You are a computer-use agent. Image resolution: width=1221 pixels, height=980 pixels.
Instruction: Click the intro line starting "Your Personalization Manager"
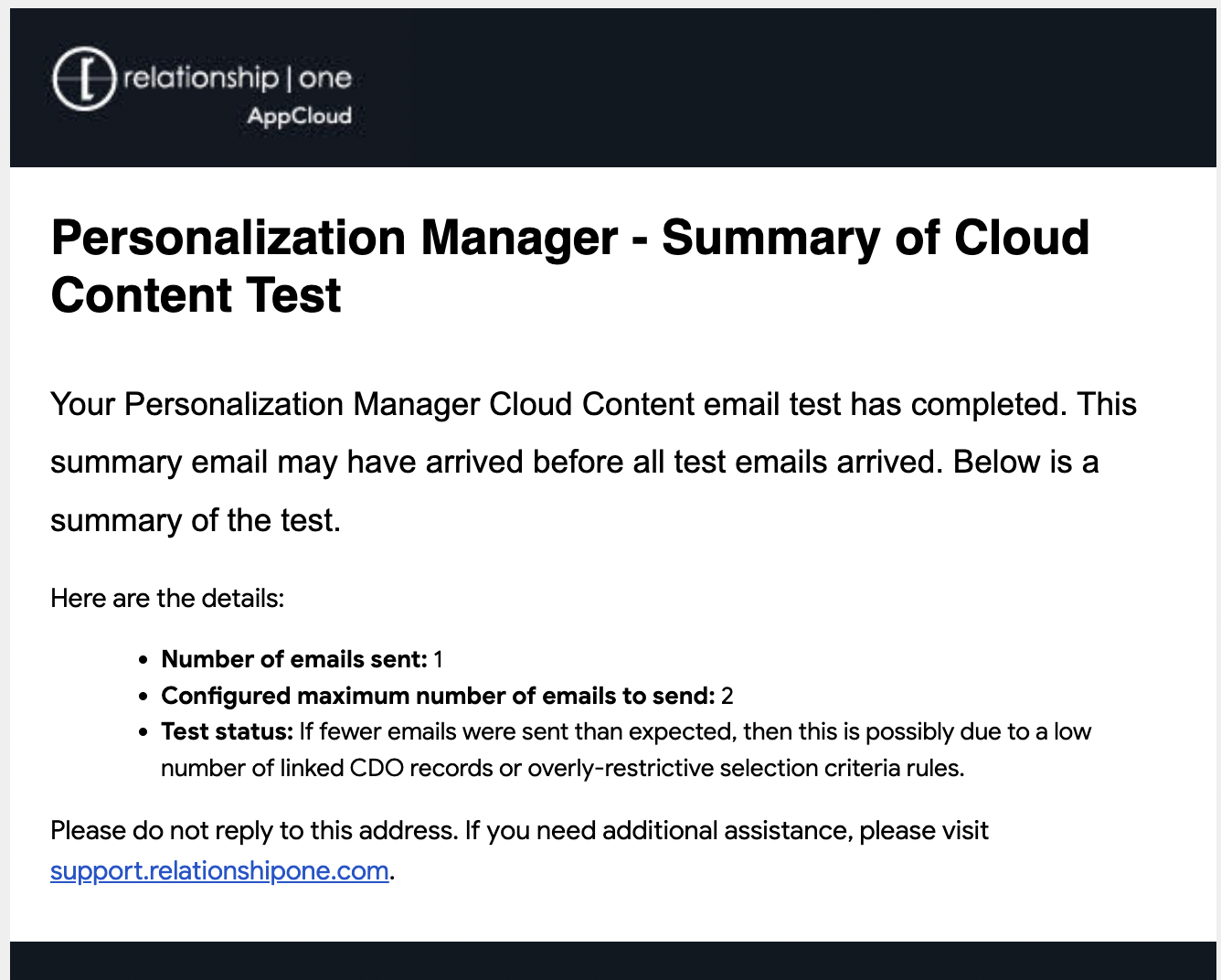click(592, 404)
